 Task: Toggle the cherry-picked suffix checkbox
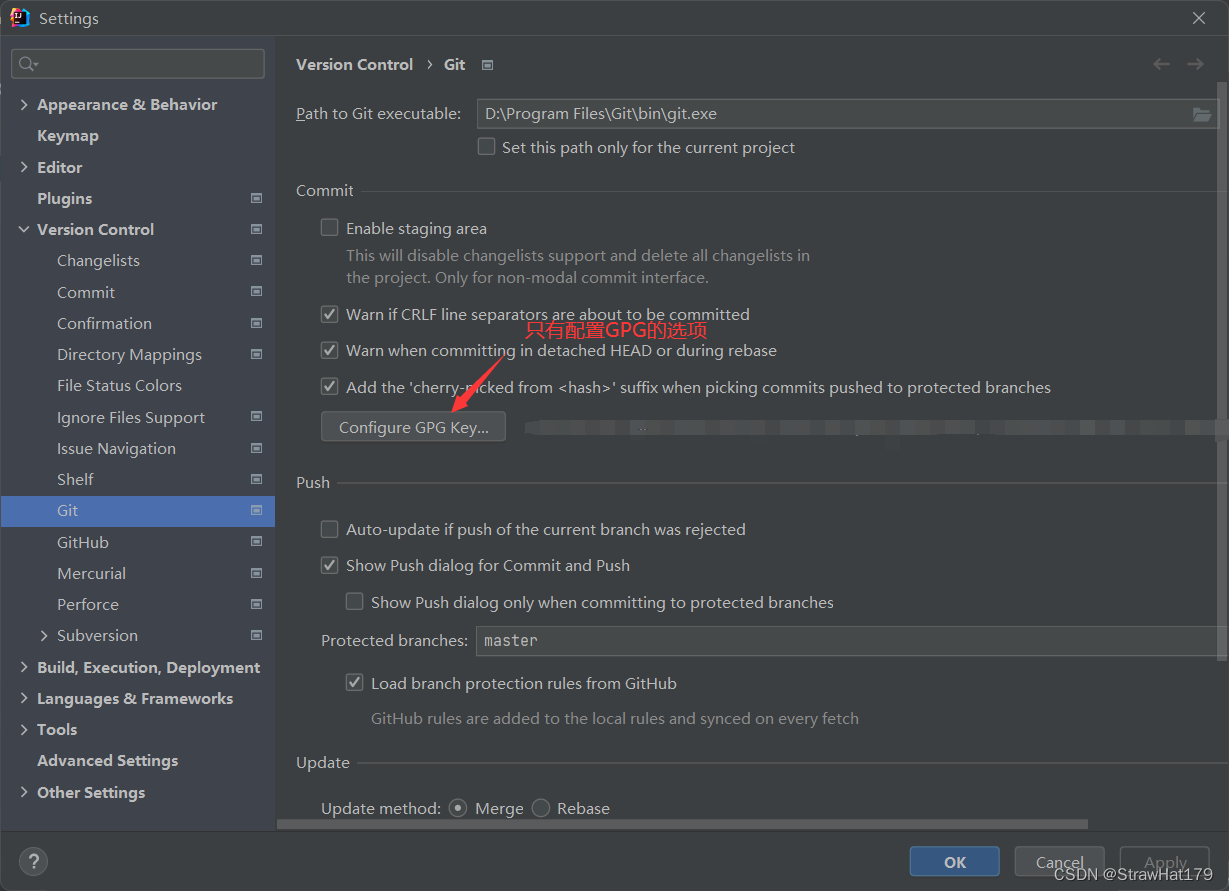329,386
